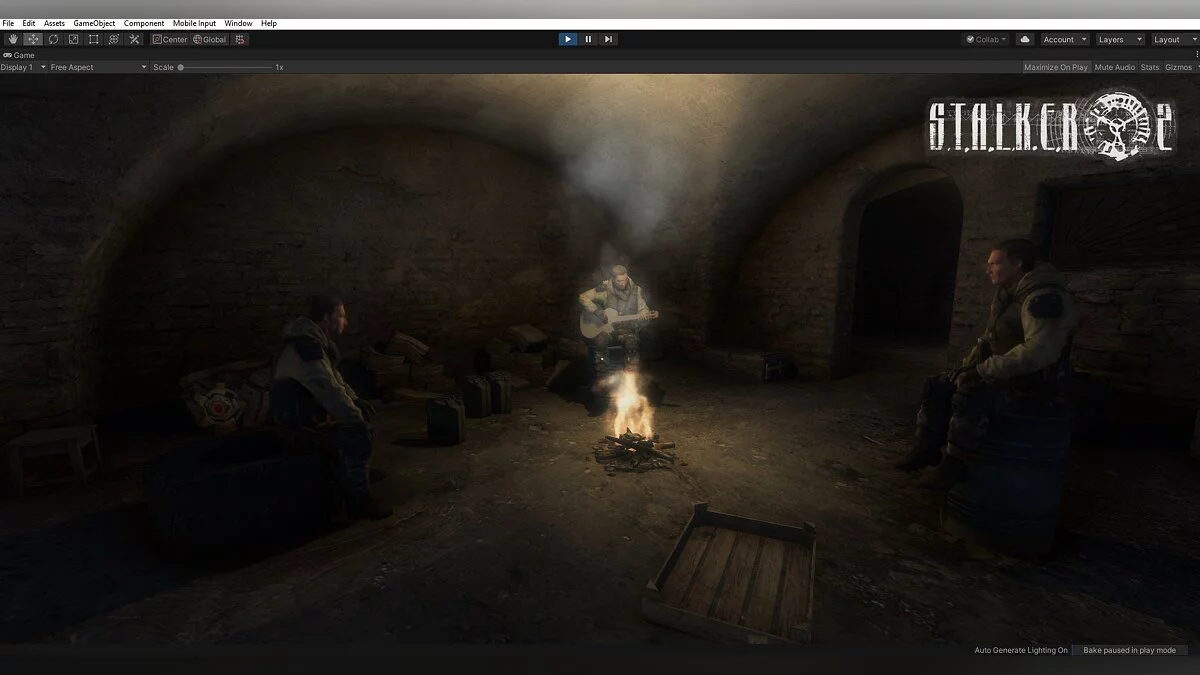Click Bake paused in play mode
This screenshot has width=1200, height=675.
[x=1130, y=650]
